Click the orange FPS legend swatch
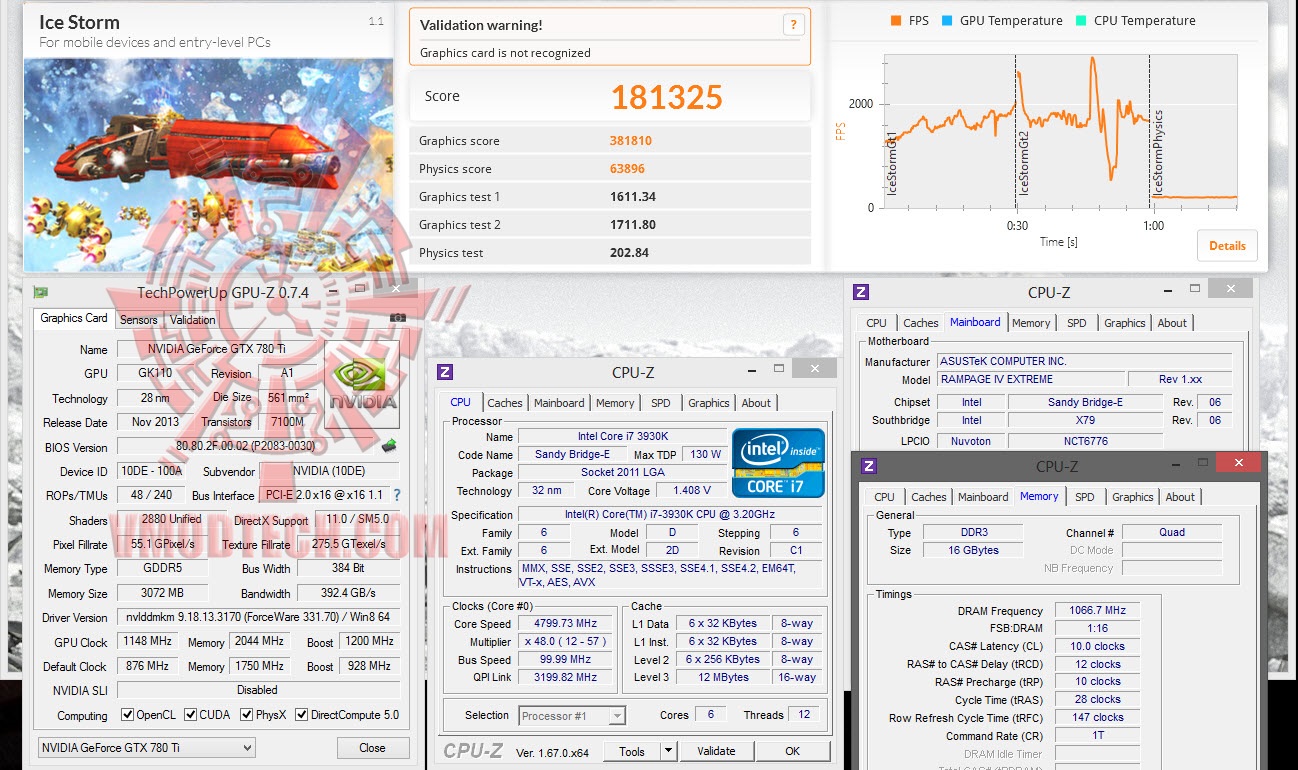The width and height of the screenshot is (1298, 770). click(894, 20)
